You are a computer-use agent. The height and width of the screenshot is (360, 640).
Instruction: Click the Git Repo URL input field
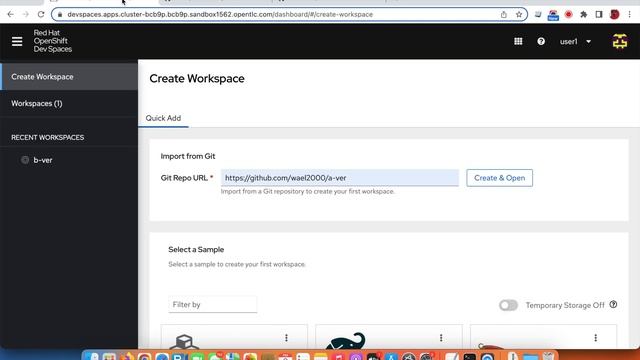click(x=340, y=178)
